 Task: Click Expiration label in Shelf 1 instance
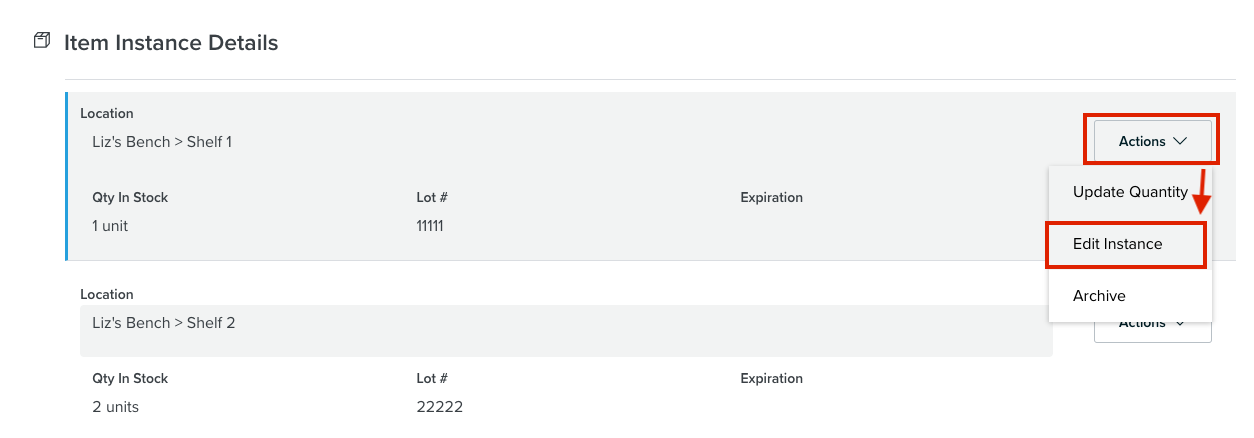(772, 197)
